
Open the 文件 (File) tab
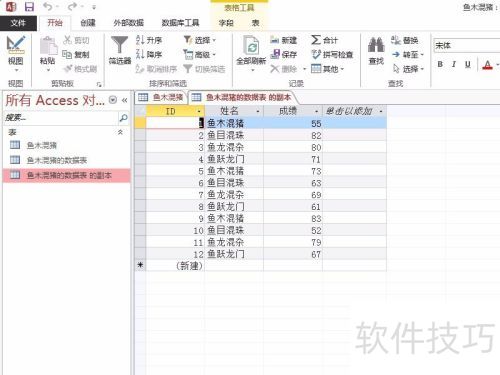[18, 23]
